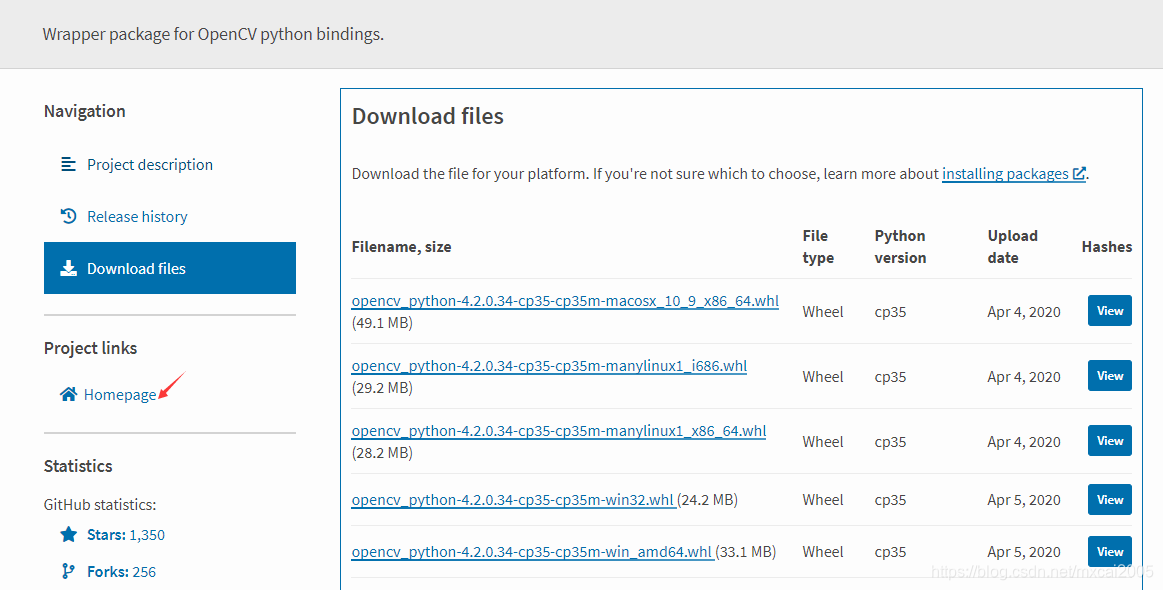
Task: Click the Upload date column header
Action: tap(1012, 246)
